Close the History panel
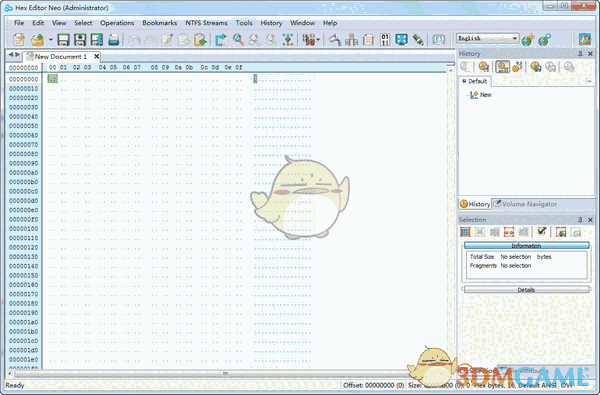This screenshot has width=600, height=395. (x=590, y=54)
